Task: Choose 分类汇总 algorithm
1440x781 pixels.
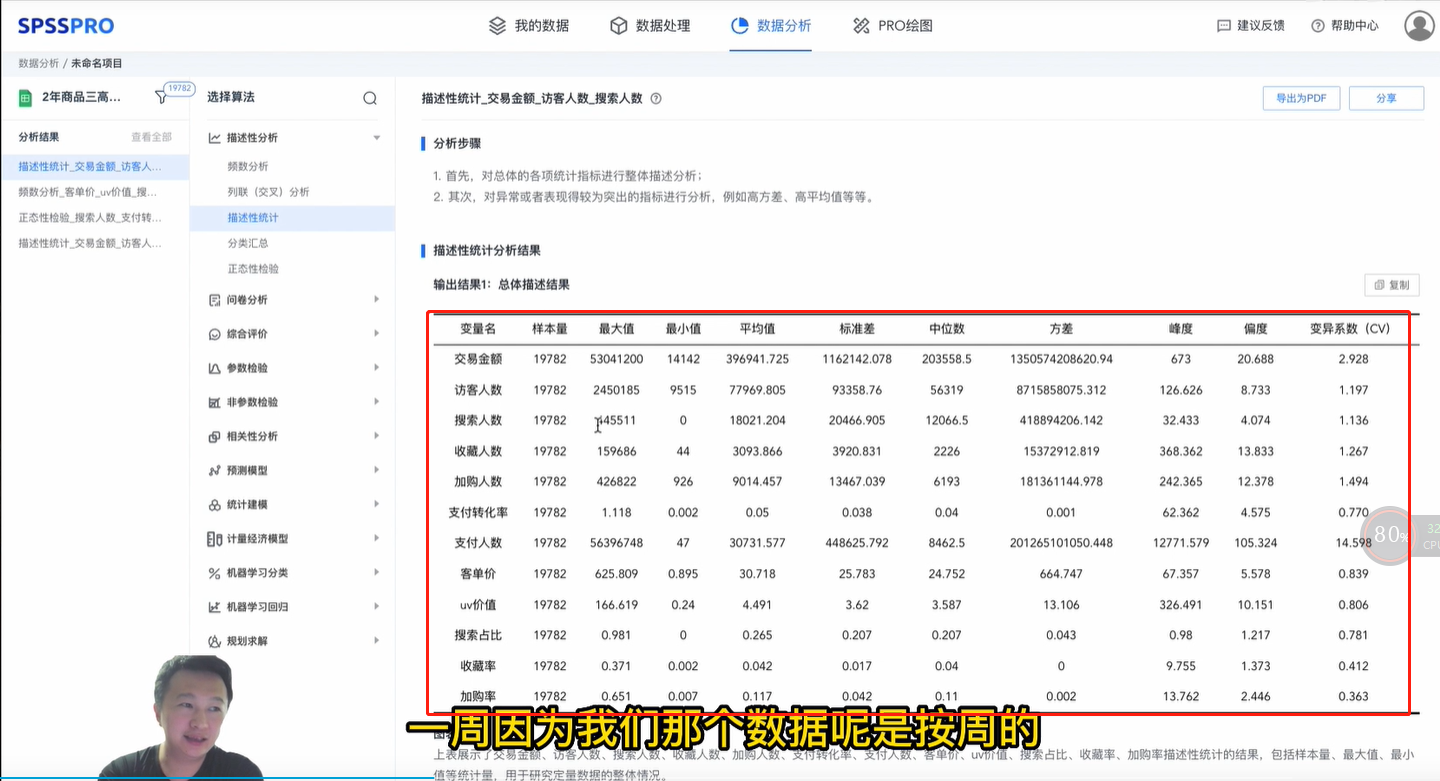Action: (248, 243)
